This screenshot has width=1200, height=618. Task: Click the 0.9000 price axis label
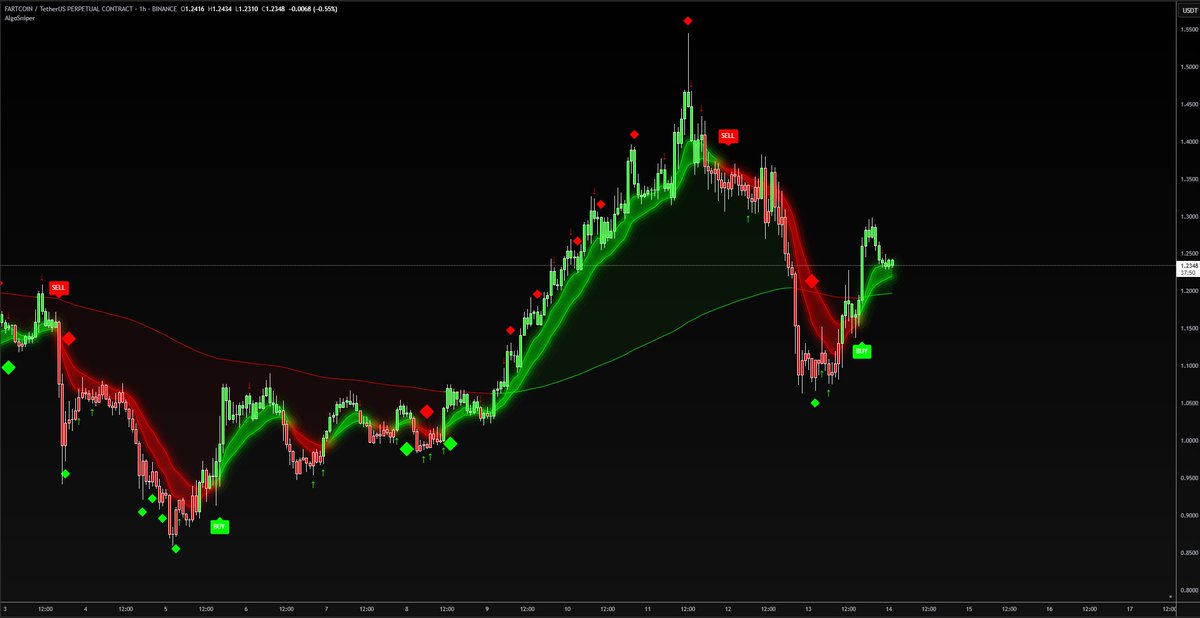[1188, 516]
